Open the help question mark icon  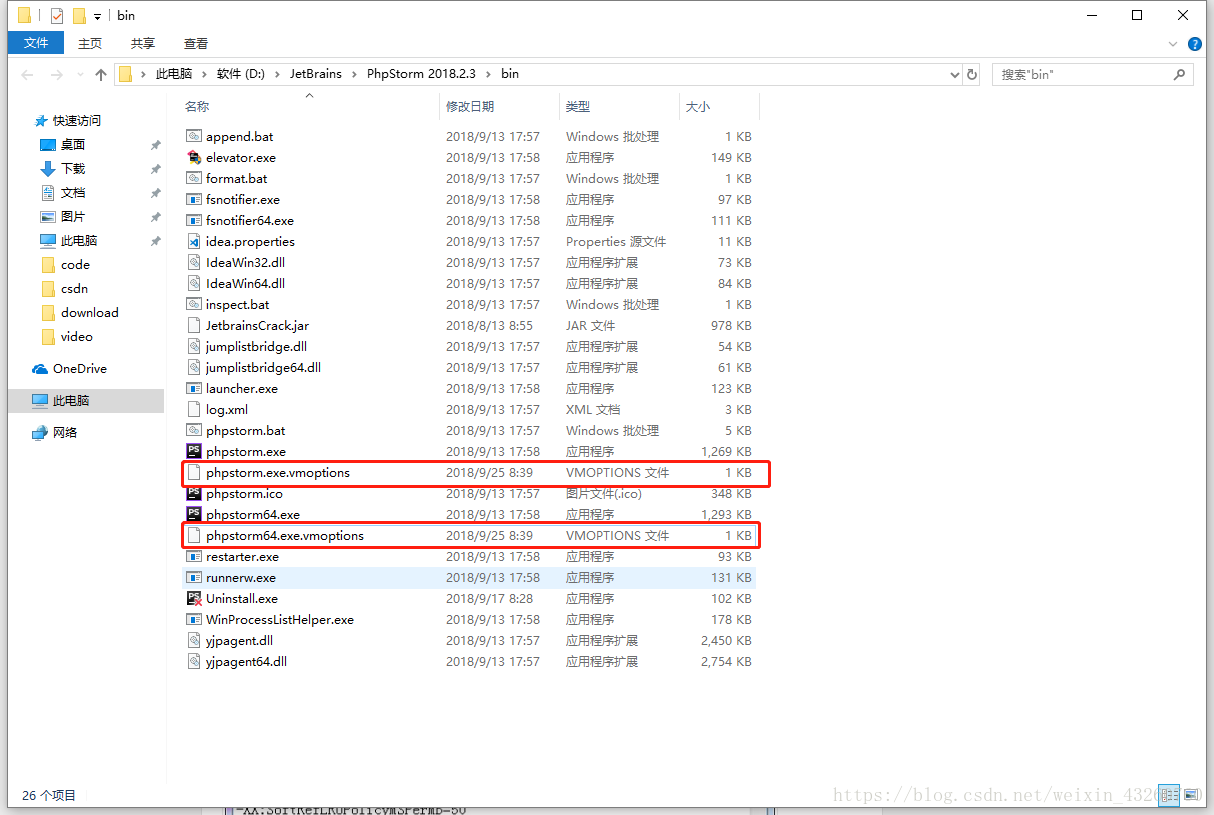(x=1194, y=44)
